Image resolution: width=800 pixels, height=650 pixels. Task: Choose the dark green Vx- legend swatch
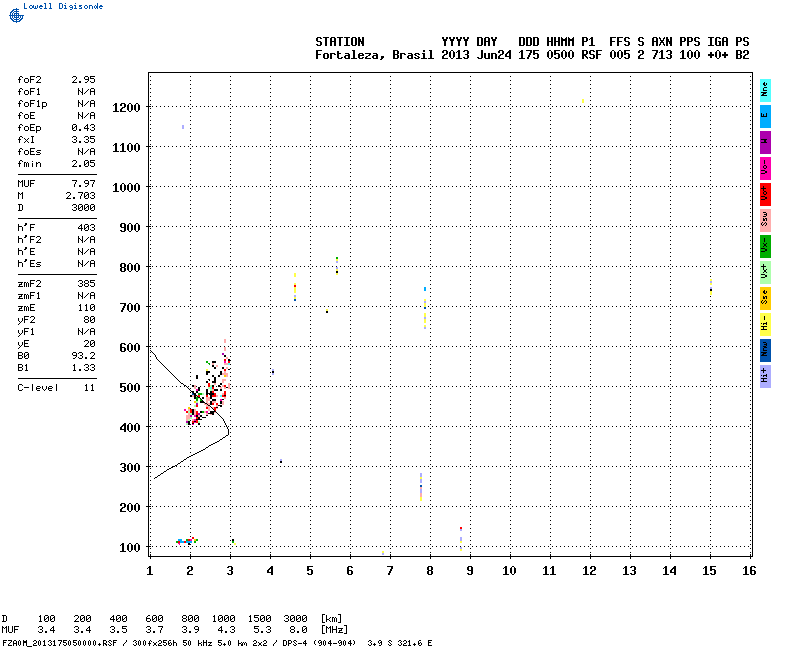coord(765,246)
